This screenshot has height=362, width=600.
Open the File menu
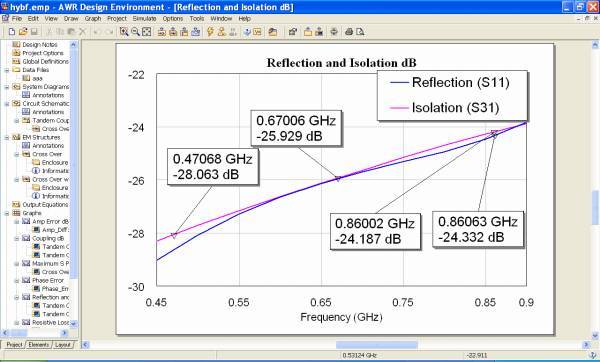[16, 18]
